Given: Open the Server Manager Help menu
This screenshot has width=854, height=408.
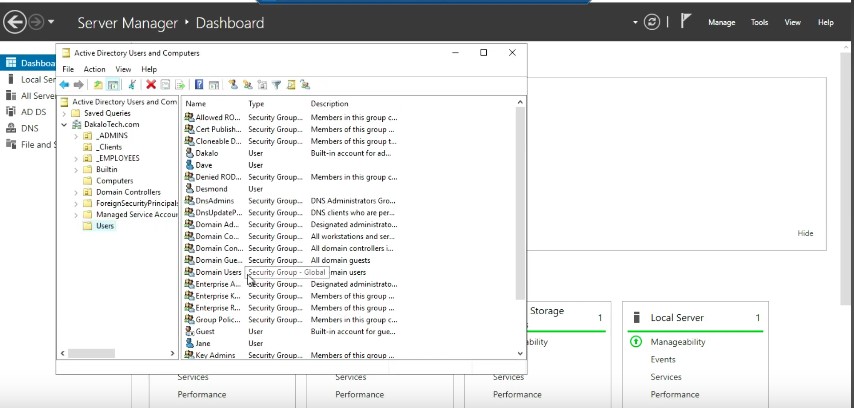Looking at the screenshot, I should [x=826, y=22].
